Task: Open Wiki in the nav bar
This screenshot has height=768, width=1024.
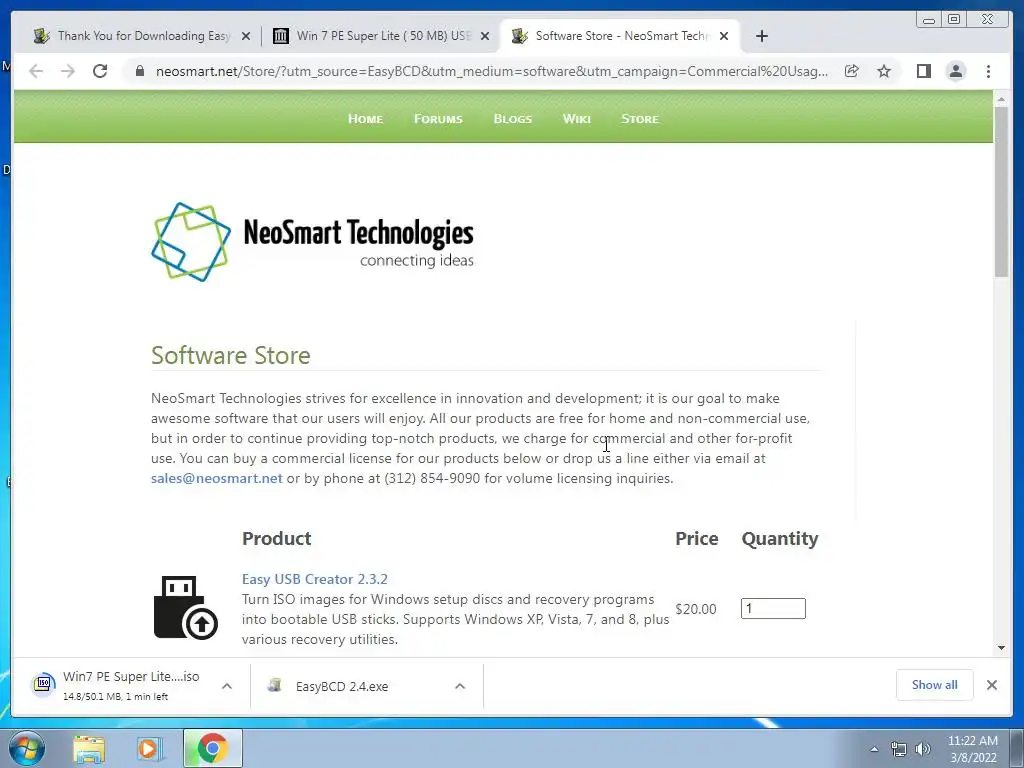Action: 577,119
